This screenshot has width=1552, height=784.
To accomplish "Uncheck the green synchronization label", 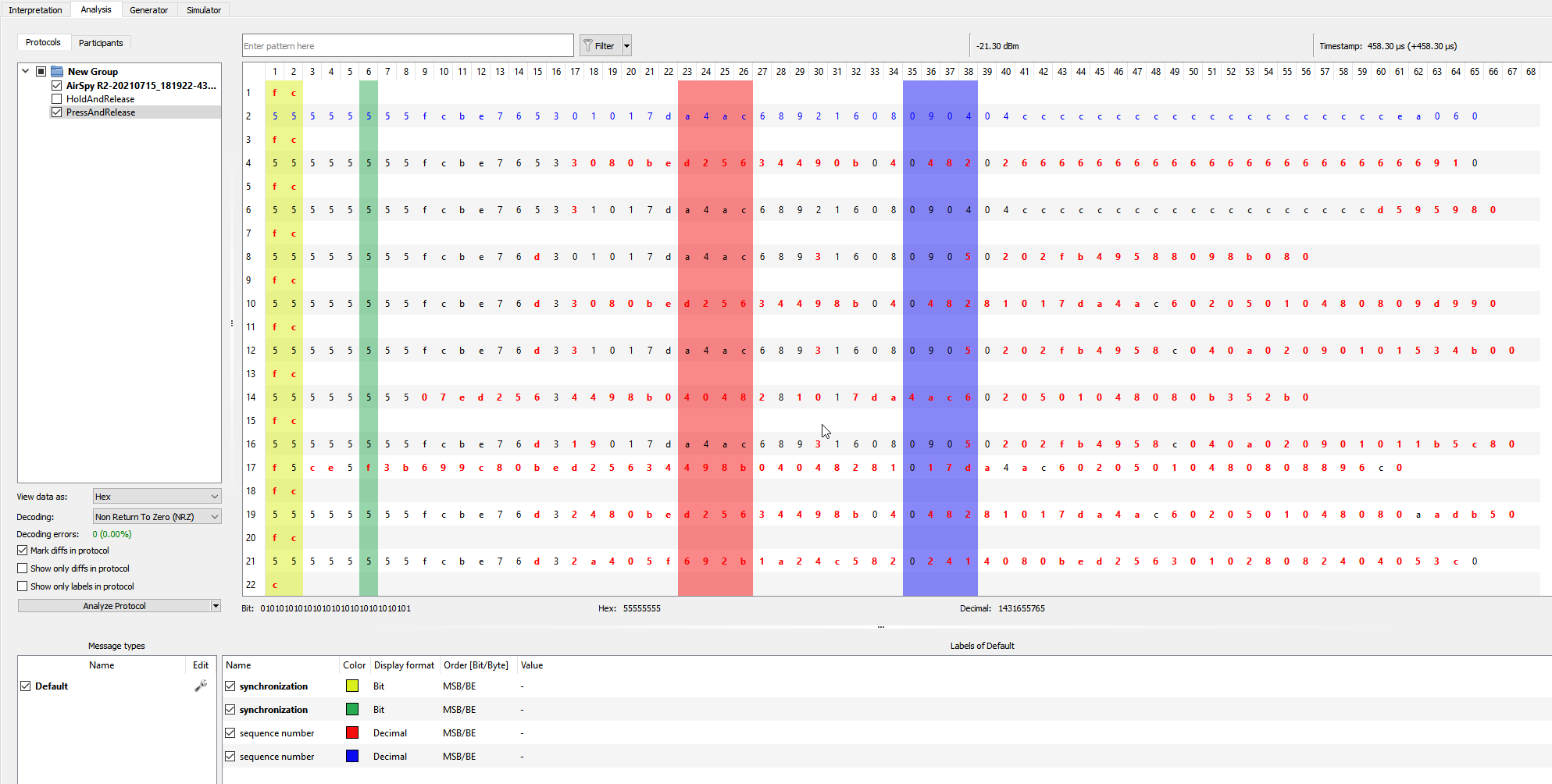I will click(x=230, y=710).
